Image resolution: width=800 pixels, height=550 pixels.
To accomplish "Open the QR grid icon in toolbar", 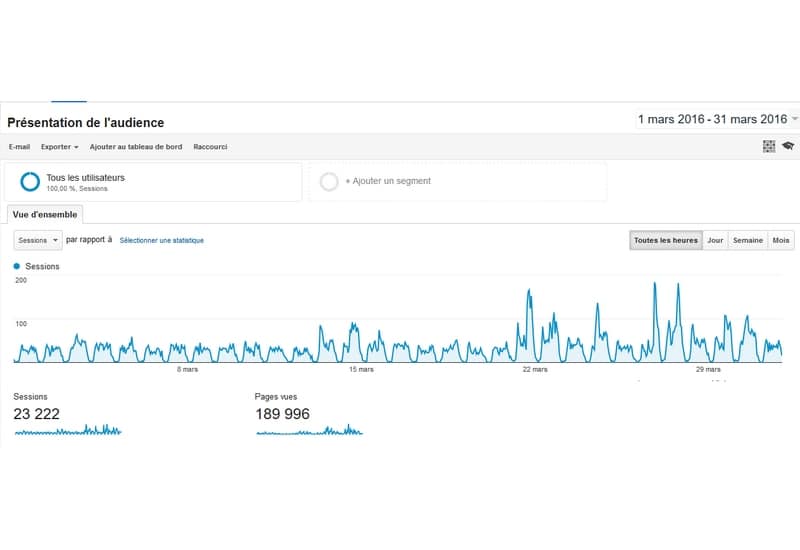I will (769, 146).
